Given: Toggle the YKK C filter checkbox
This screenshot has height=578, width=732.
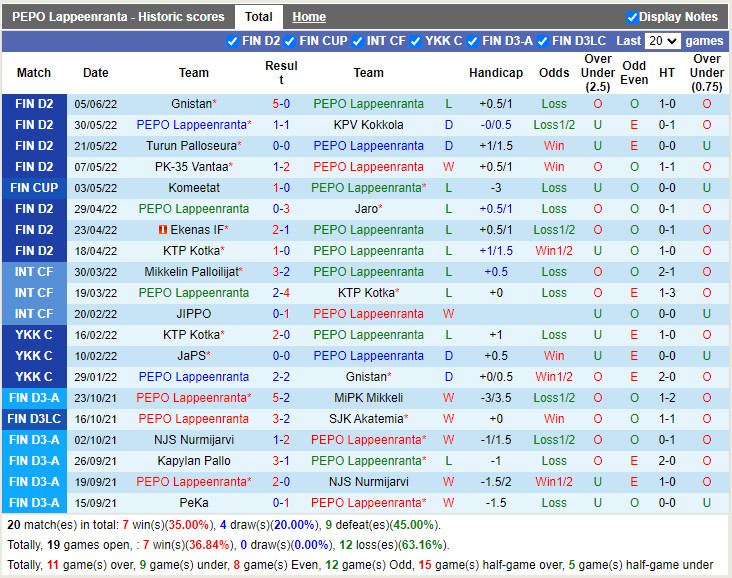Looking at the screenshot, I should [416, 41].
